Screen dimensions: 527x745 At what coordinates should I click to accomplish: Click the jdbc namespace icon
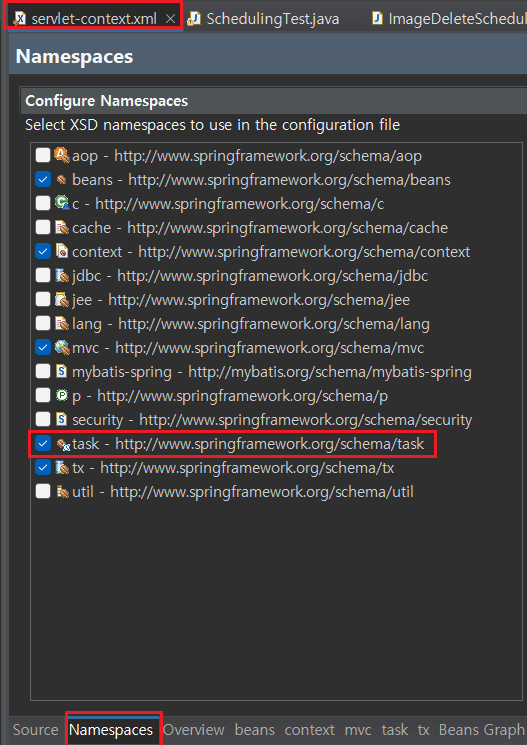[62, 276]
